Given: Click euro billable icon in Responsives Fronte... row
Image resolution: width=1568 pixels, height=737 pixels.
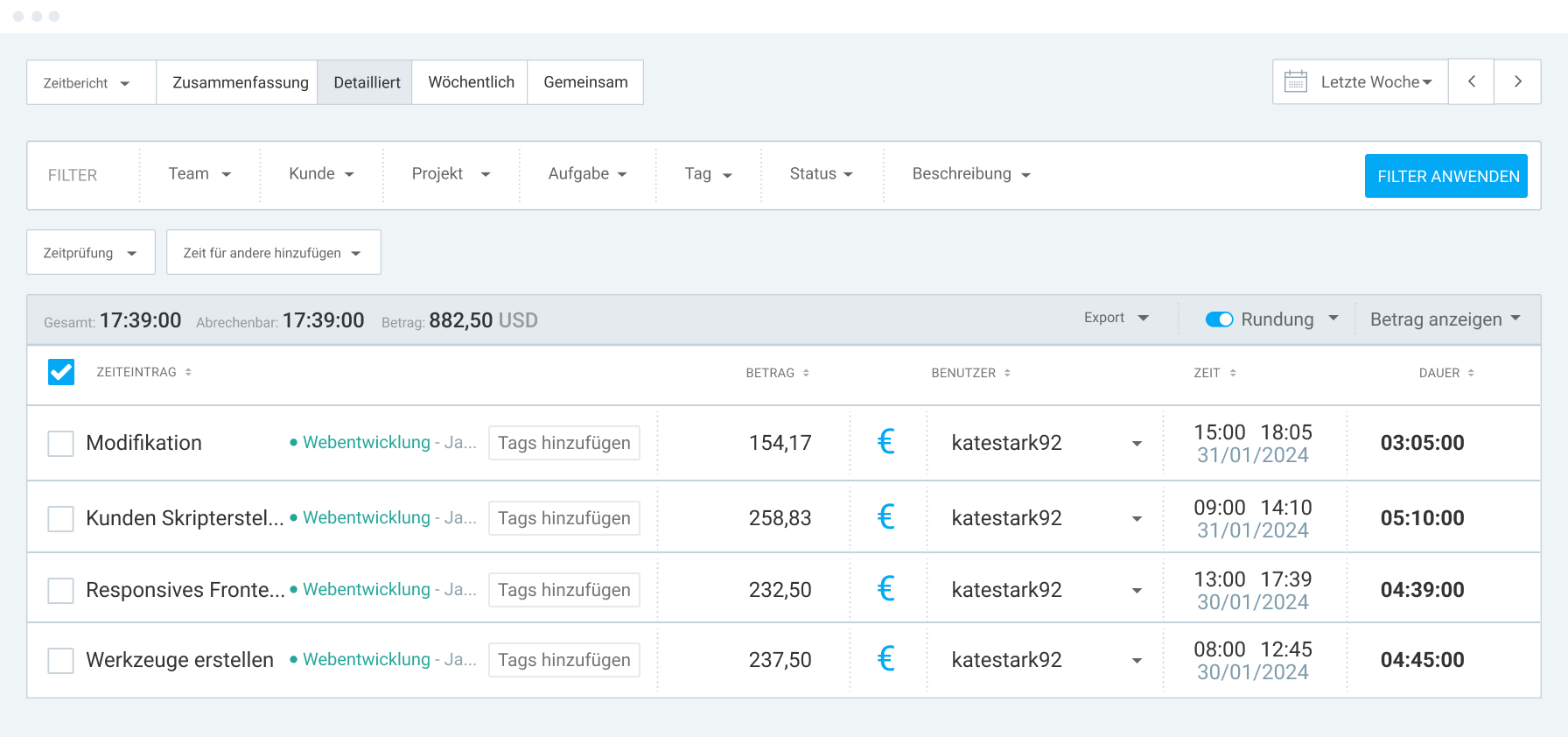Looking at the screenshot, I should tap(885, 588).
